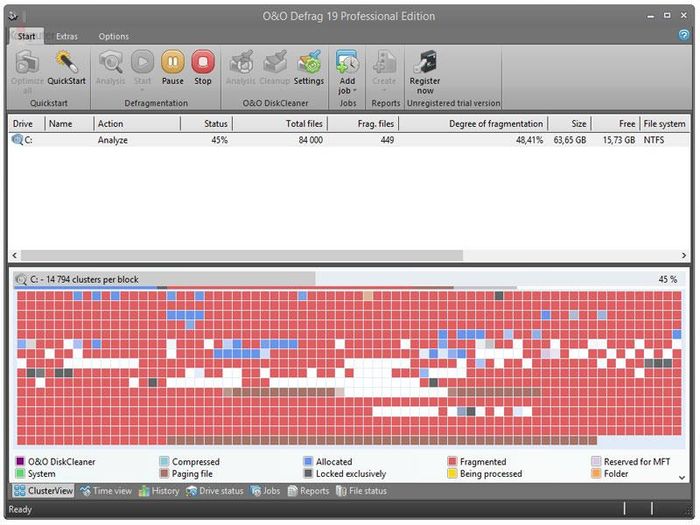
Task: Click the Being processed yellow swatch
Action: (452, 473)
